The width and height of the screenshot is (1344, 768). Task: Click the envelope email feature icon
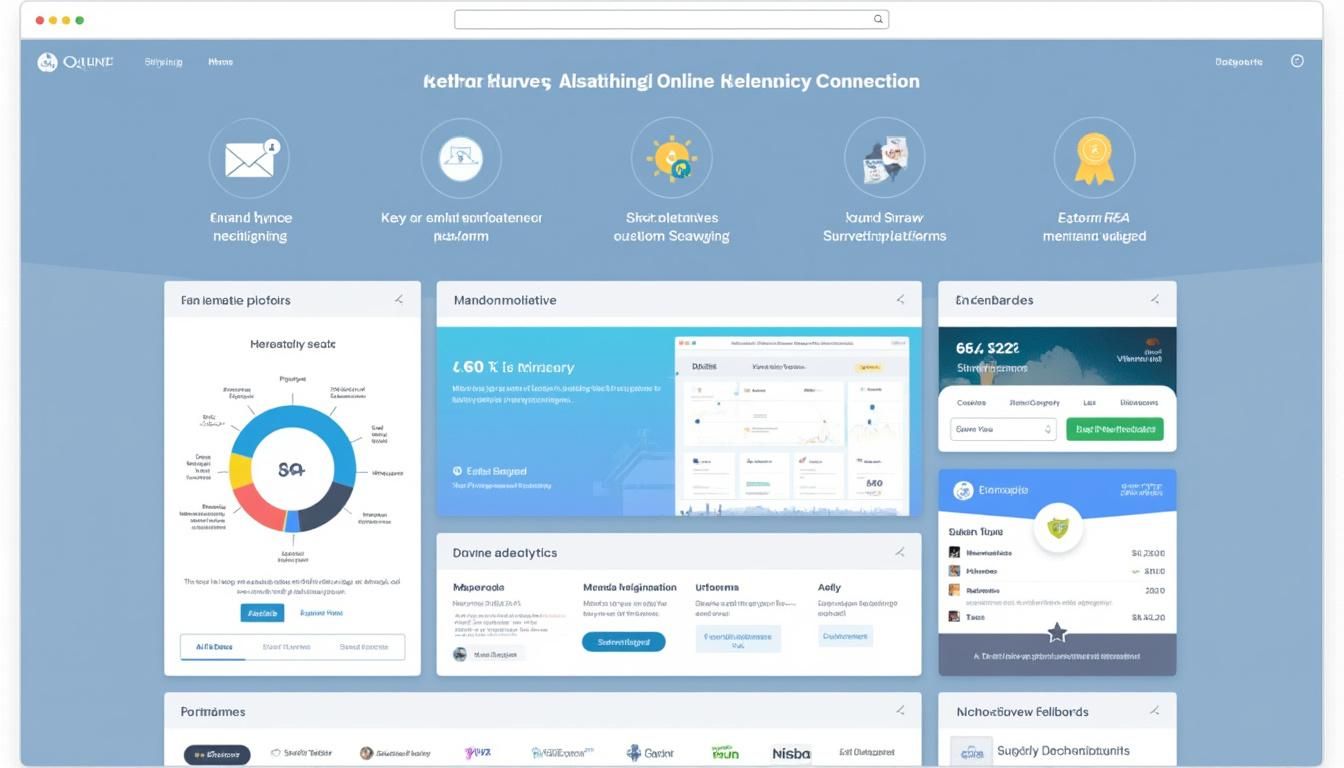[x=249, y=158]
